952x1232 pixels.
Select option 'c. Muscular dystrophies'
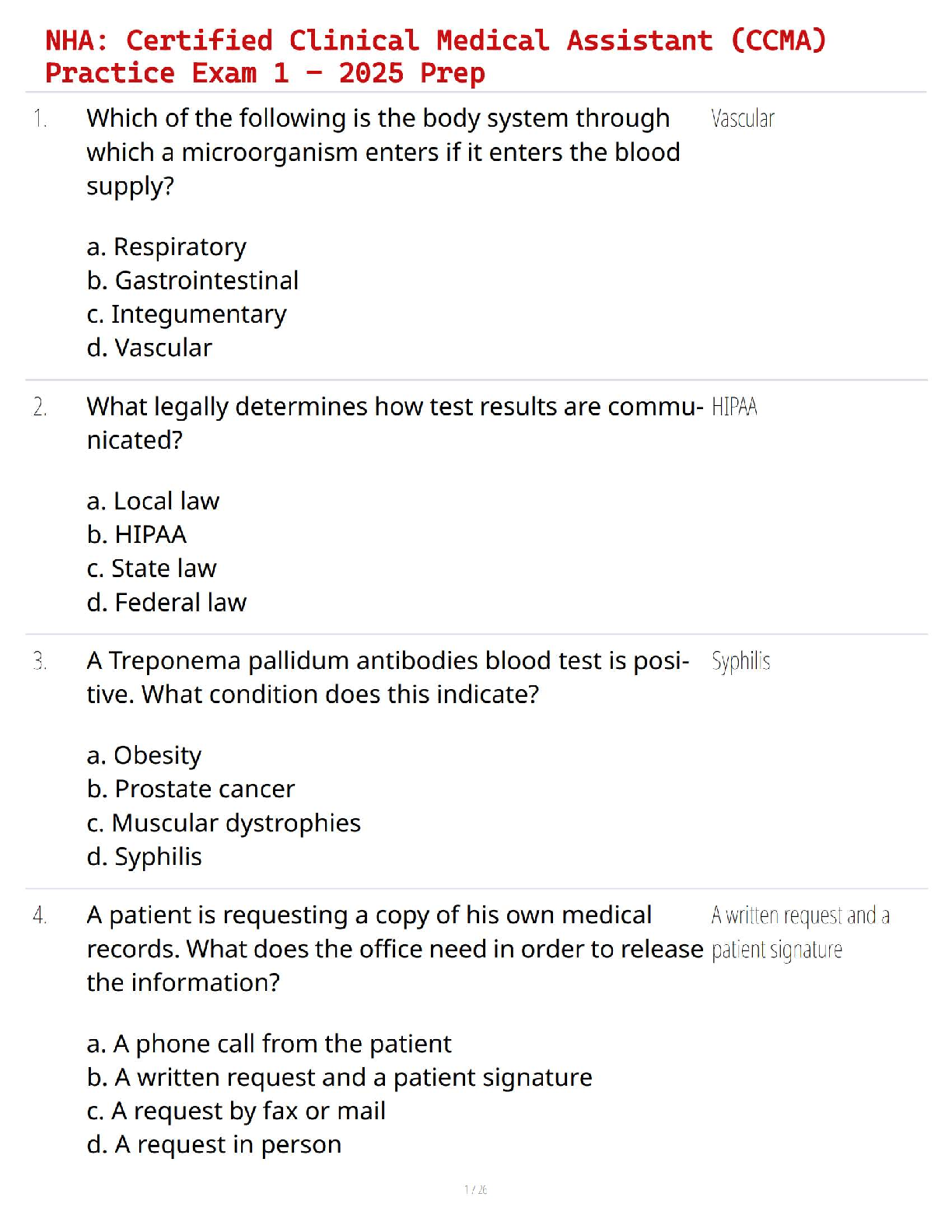click(224, 823)
